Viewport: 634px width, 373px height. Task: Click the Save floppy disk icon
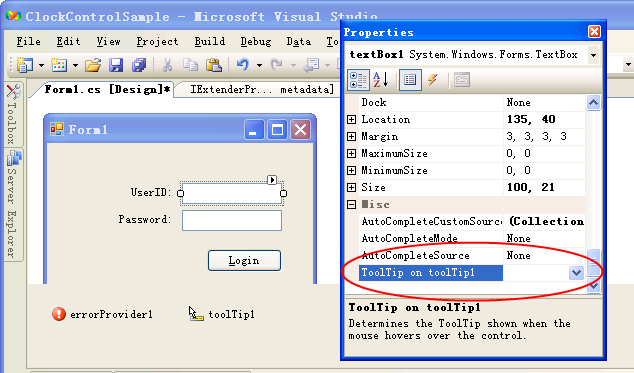pyautogui.click(x=116, y=65)
